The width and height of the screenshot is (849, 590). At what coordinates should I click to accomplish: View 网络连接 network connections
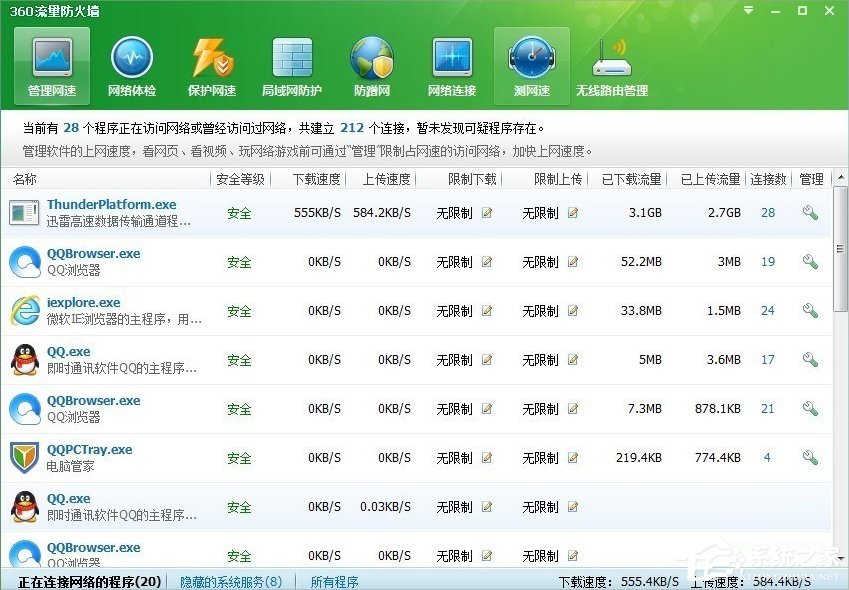click(x=451, y=63)
